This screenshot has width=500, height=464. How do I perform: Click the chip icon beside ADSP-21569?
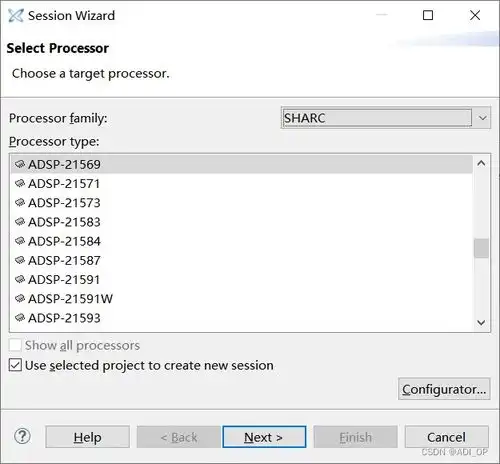pos(20,164)
